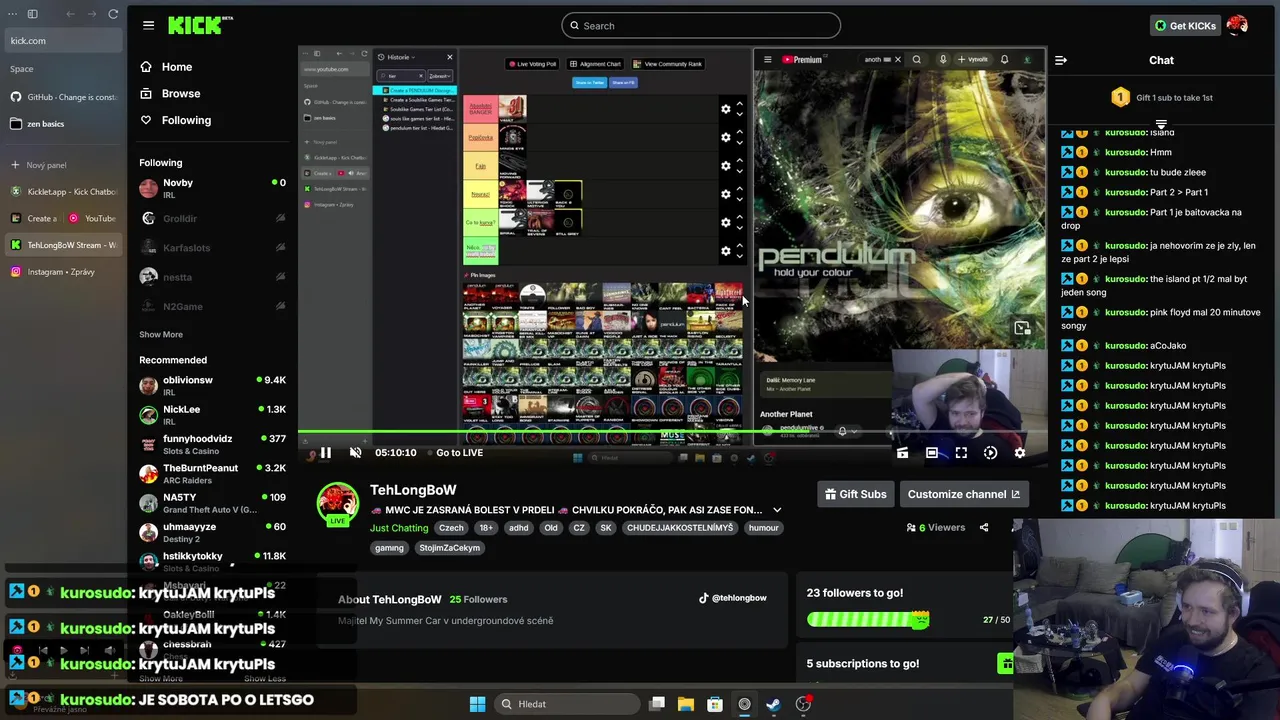
Task: Unmute the stream volume
Action: pyautogui.click(x=355, y=453)
